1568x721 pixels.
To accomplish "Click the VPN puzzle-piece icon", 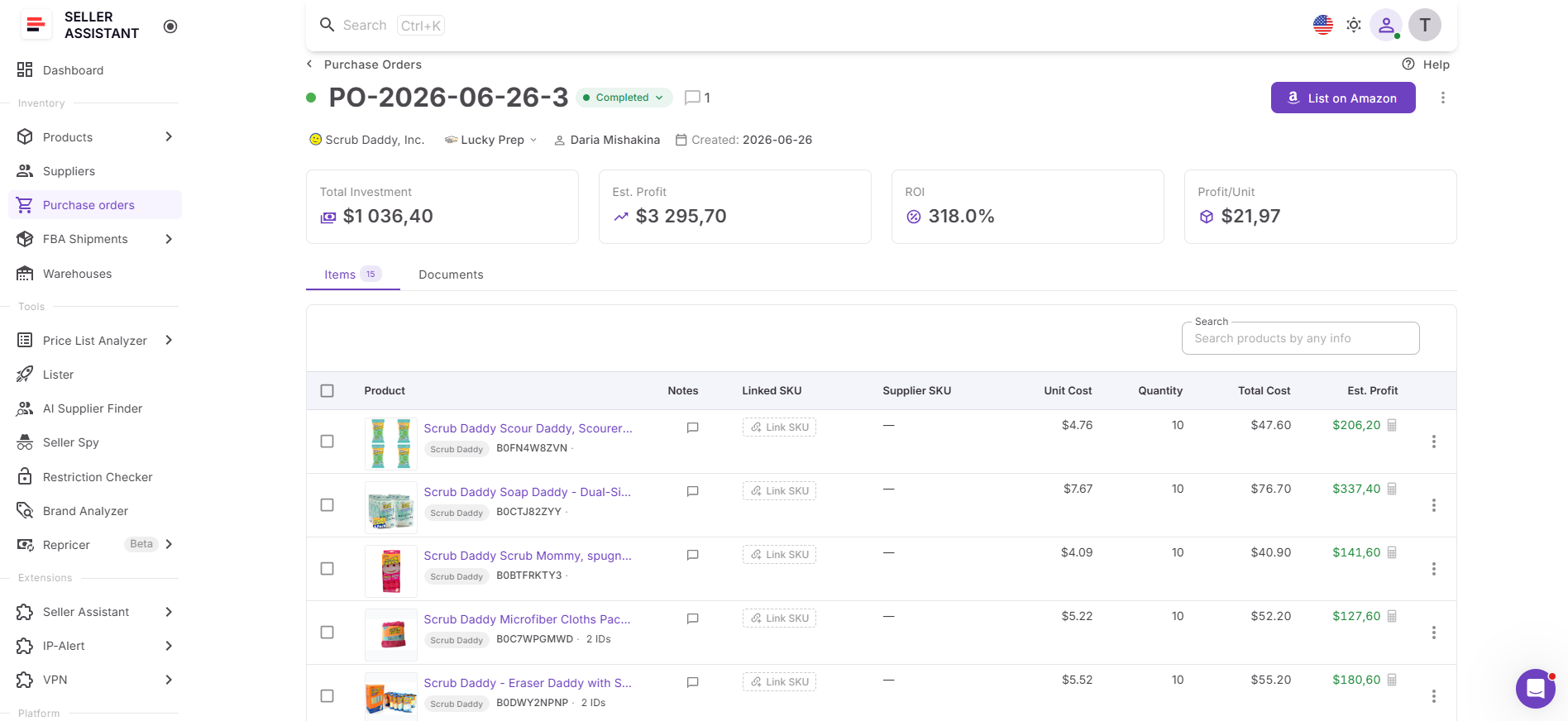I will 26,680.
